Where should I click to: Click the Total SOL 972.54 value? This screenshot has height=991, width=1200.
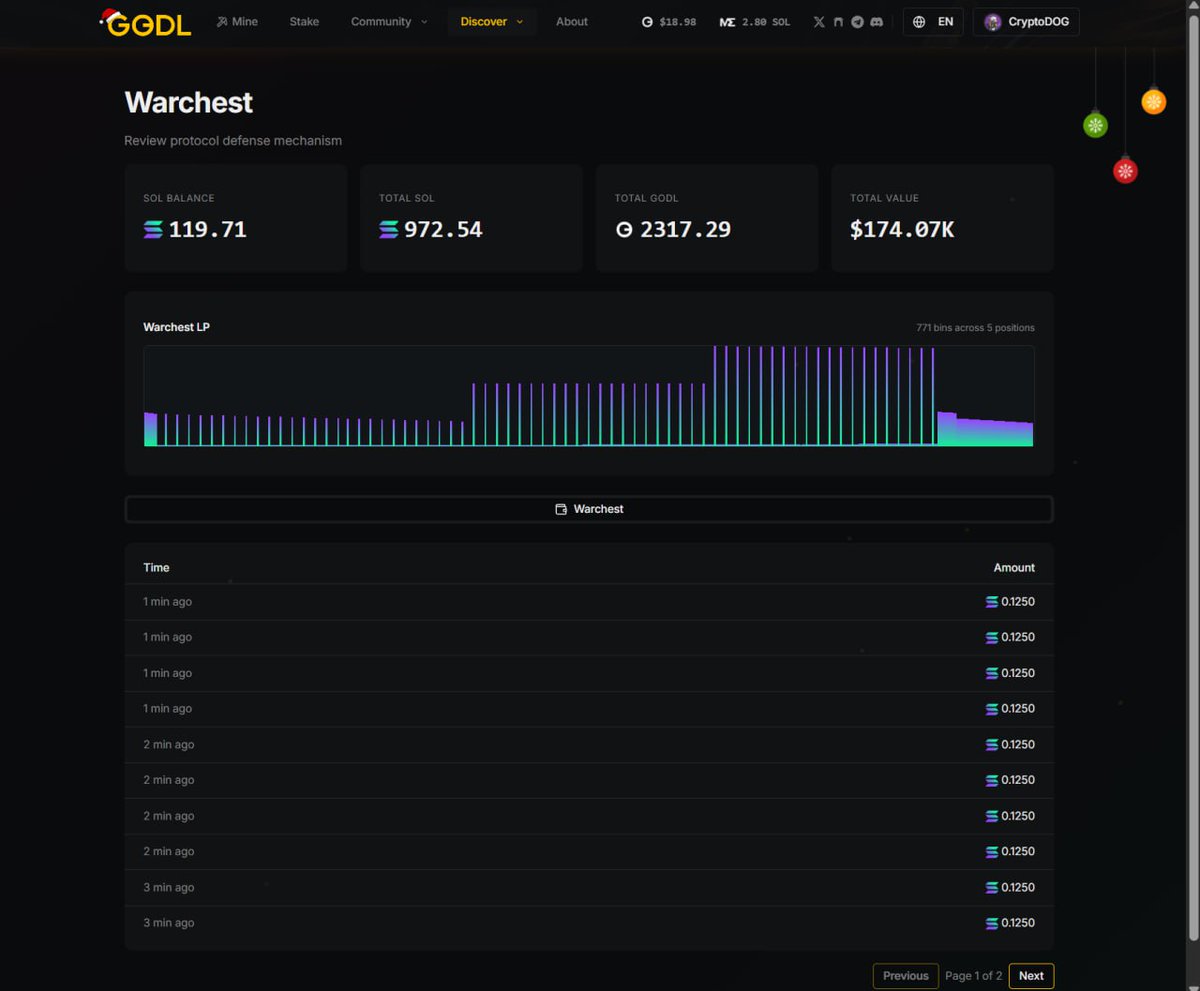(443, 230)
